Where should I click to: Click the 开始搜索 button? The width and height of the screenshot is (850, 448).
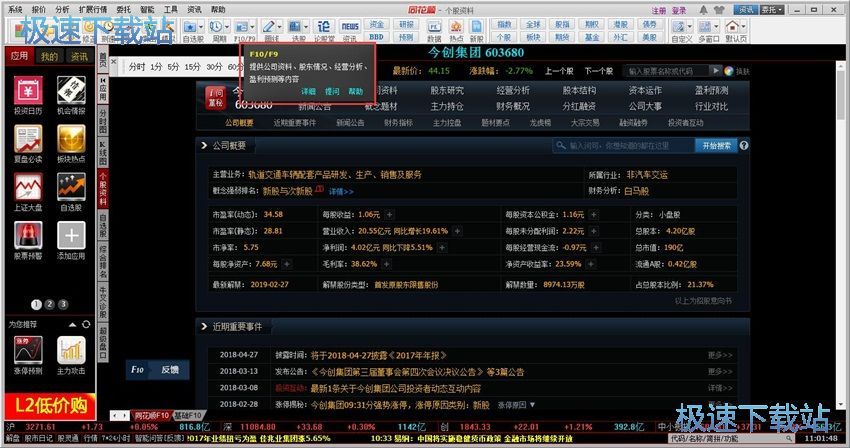click(716, 145)
